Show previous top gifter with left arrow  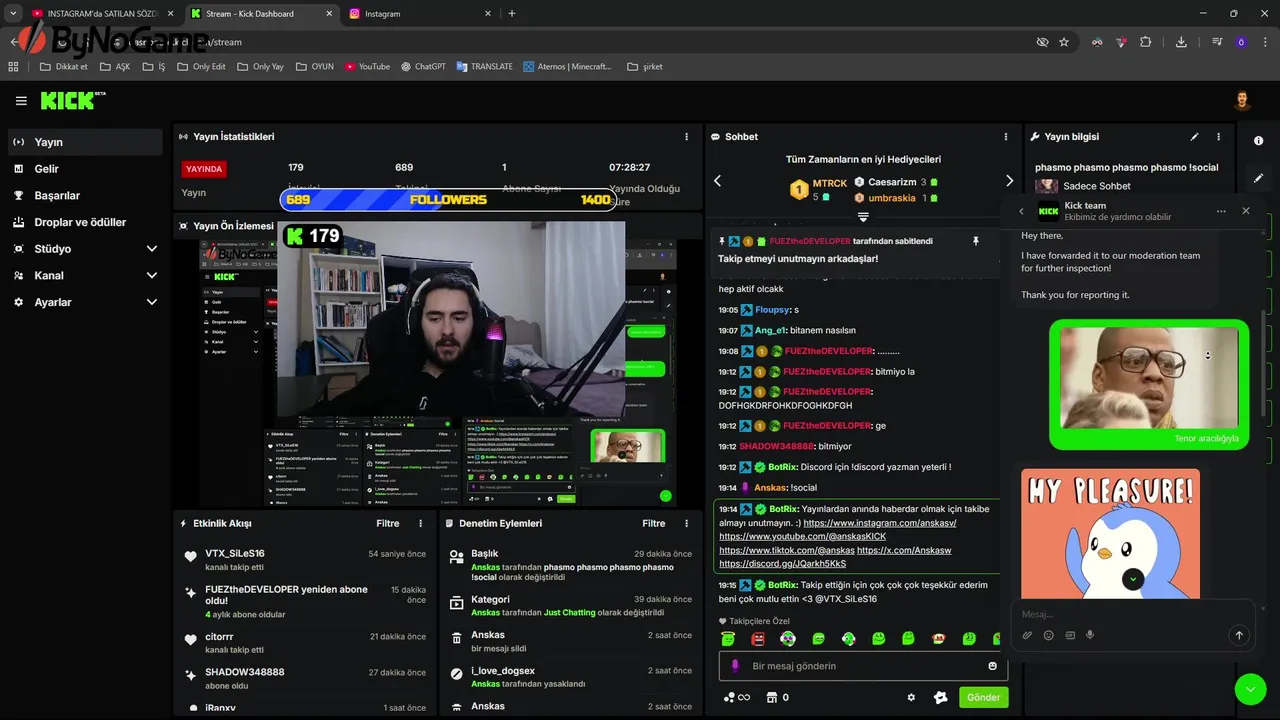coord(717,181)
